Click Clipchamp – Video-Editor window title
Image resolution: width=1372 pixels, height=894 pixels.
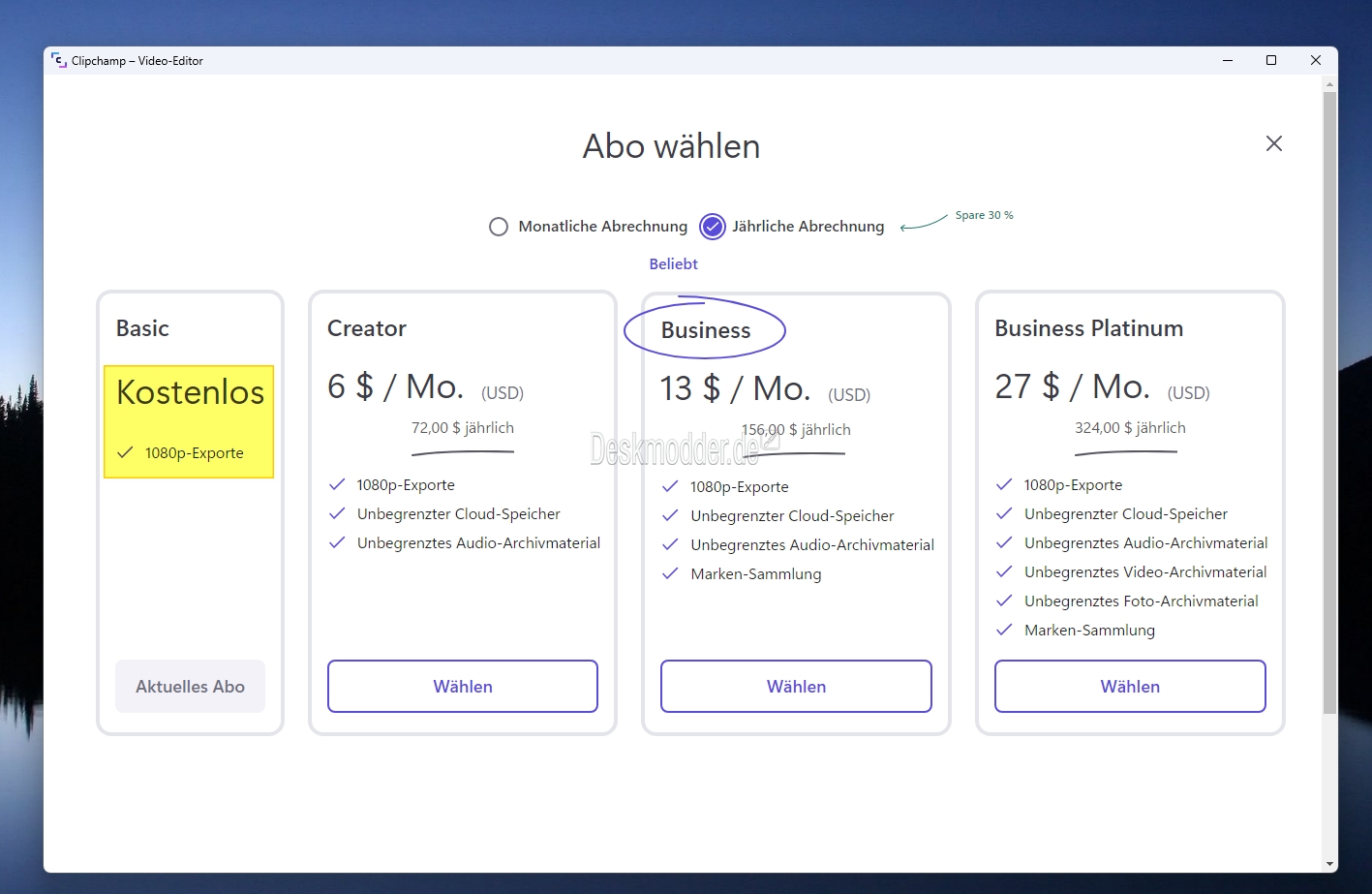[137, 60]
